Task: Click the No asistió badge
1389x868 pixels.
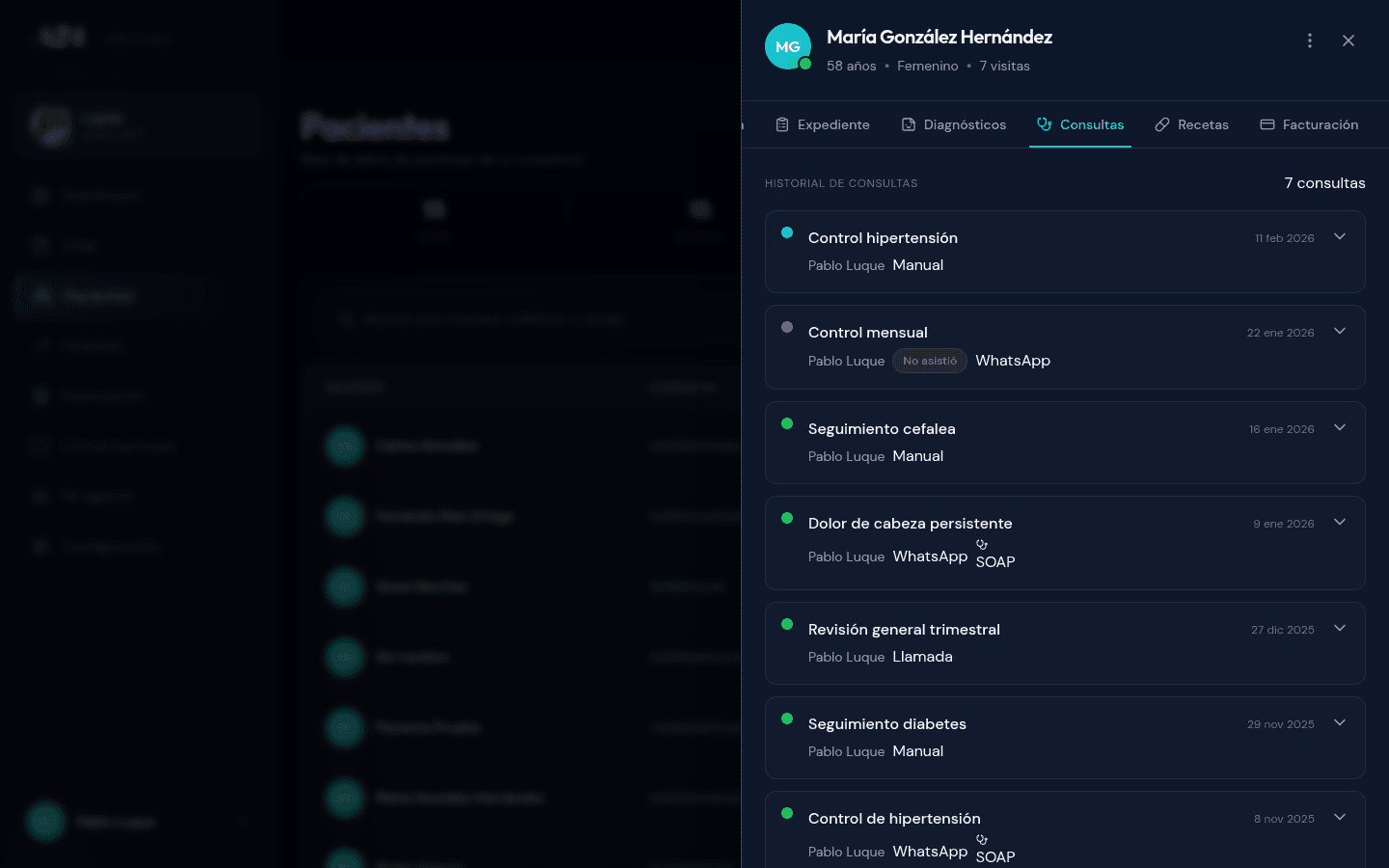Action: coord(930,361)
